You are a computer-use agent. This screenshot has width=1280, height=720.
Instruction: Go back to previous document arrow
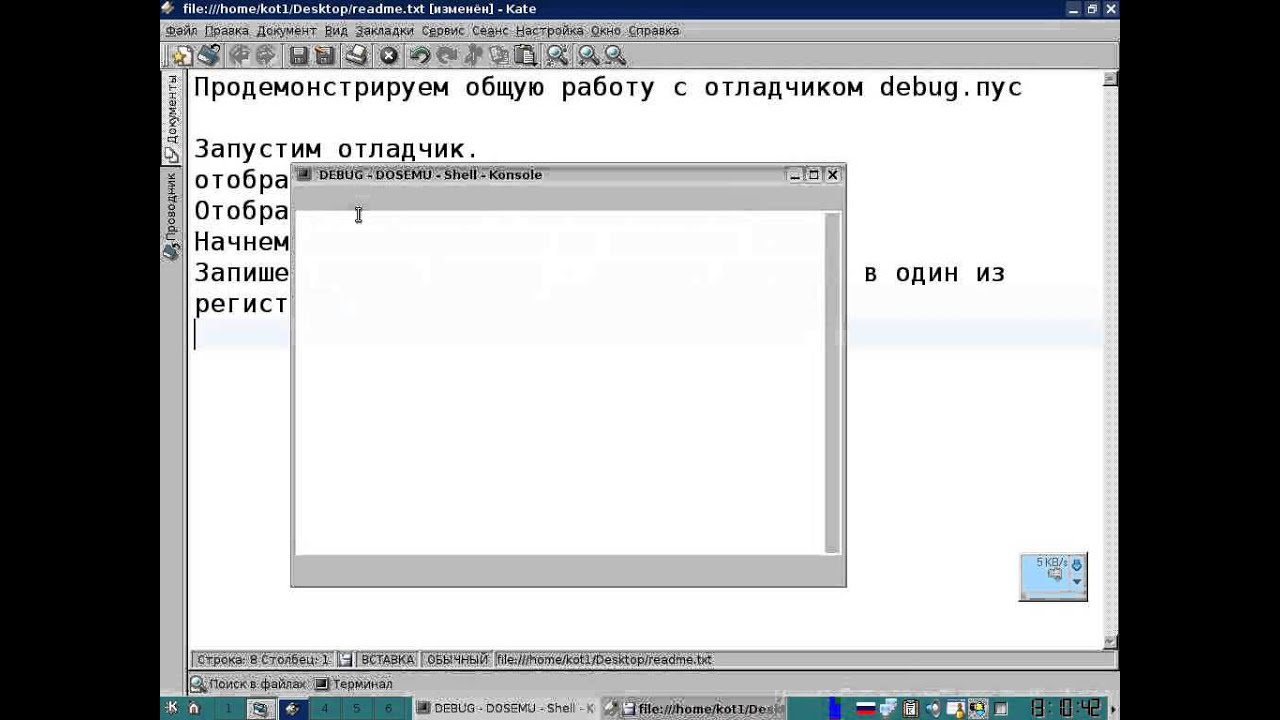240,56
